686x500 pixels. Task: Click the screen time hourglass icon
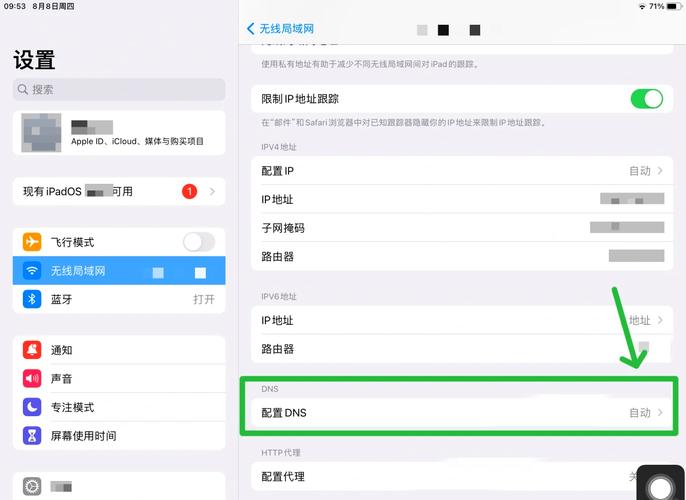[32, 436]
